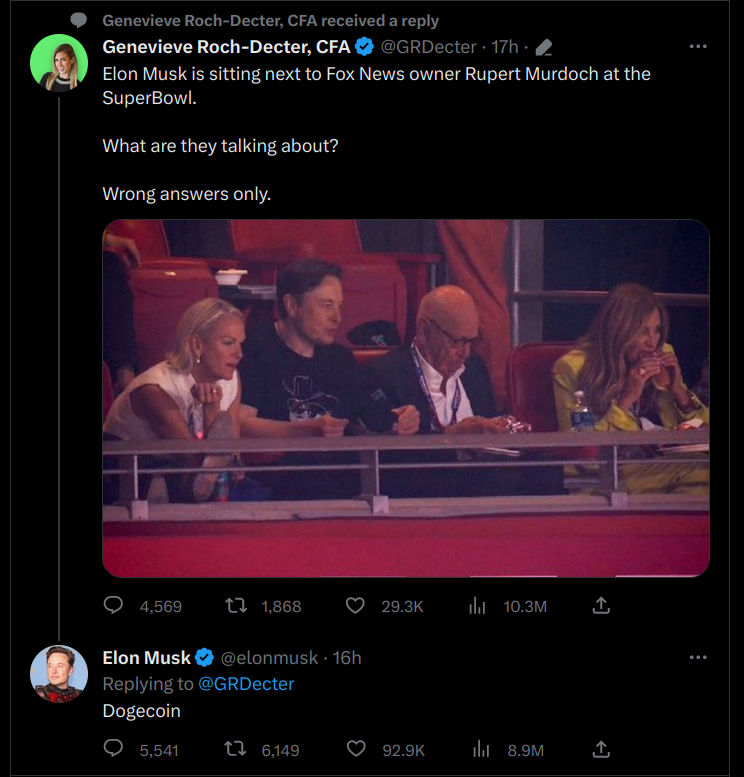This screenshot has width=744, height=777.
Task: Open the Elon Musk display name link
Action: (147, 658)
